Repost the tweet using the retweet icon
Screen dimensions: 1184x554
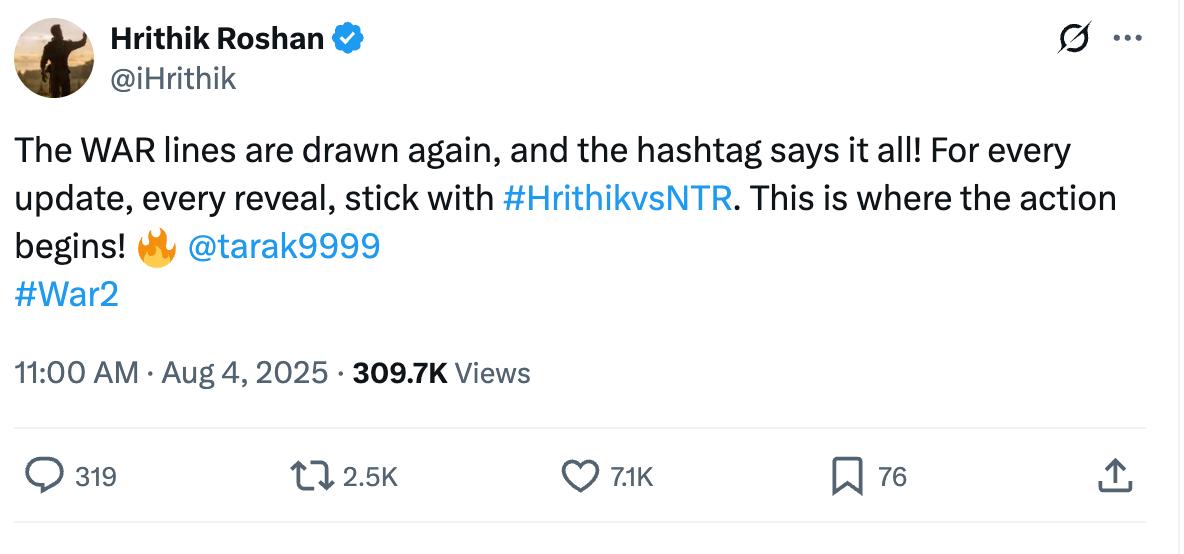pyautogui.click(x=312, y=476)
